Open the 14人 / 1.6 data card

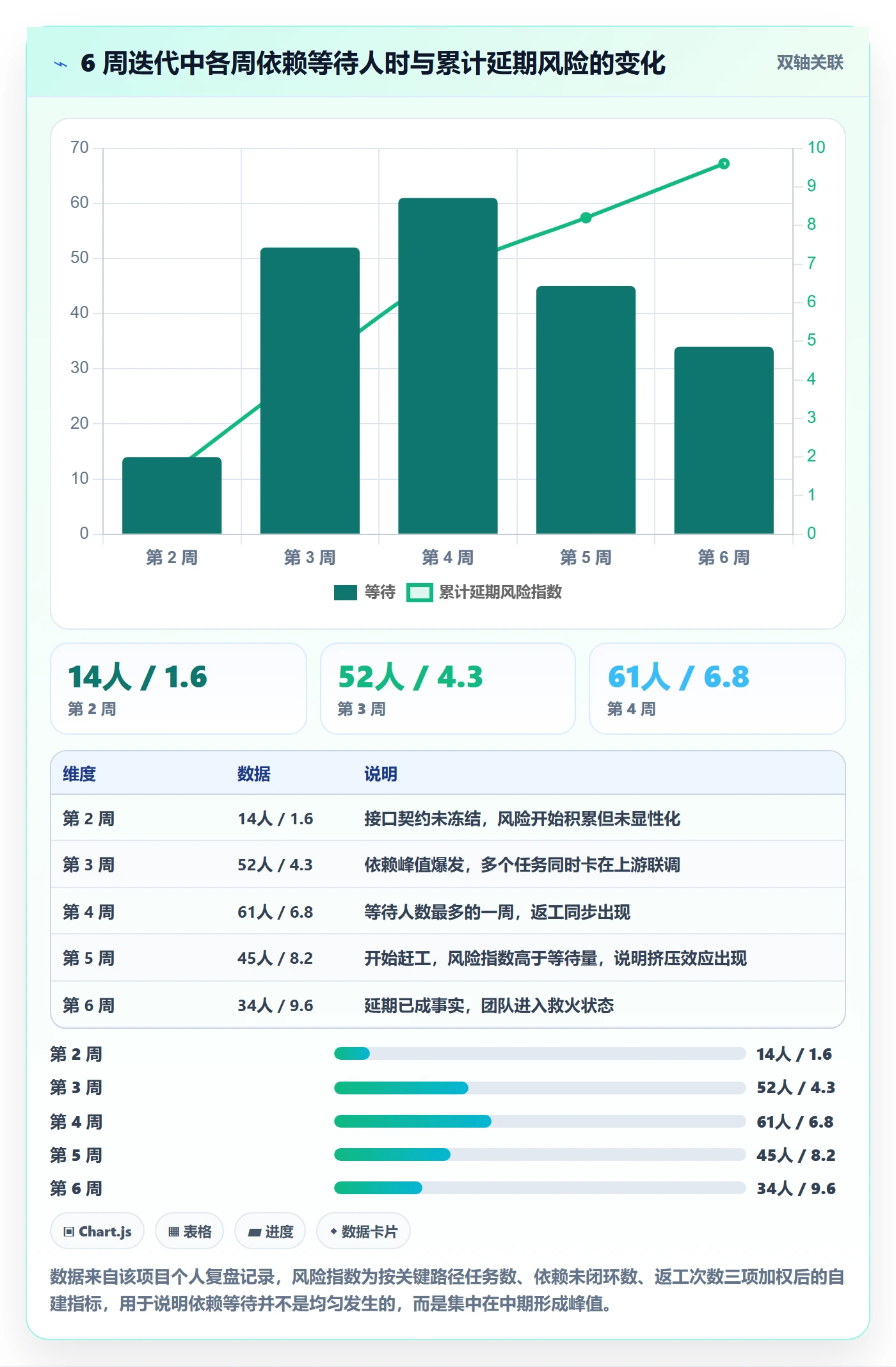(x=179, y=689)
